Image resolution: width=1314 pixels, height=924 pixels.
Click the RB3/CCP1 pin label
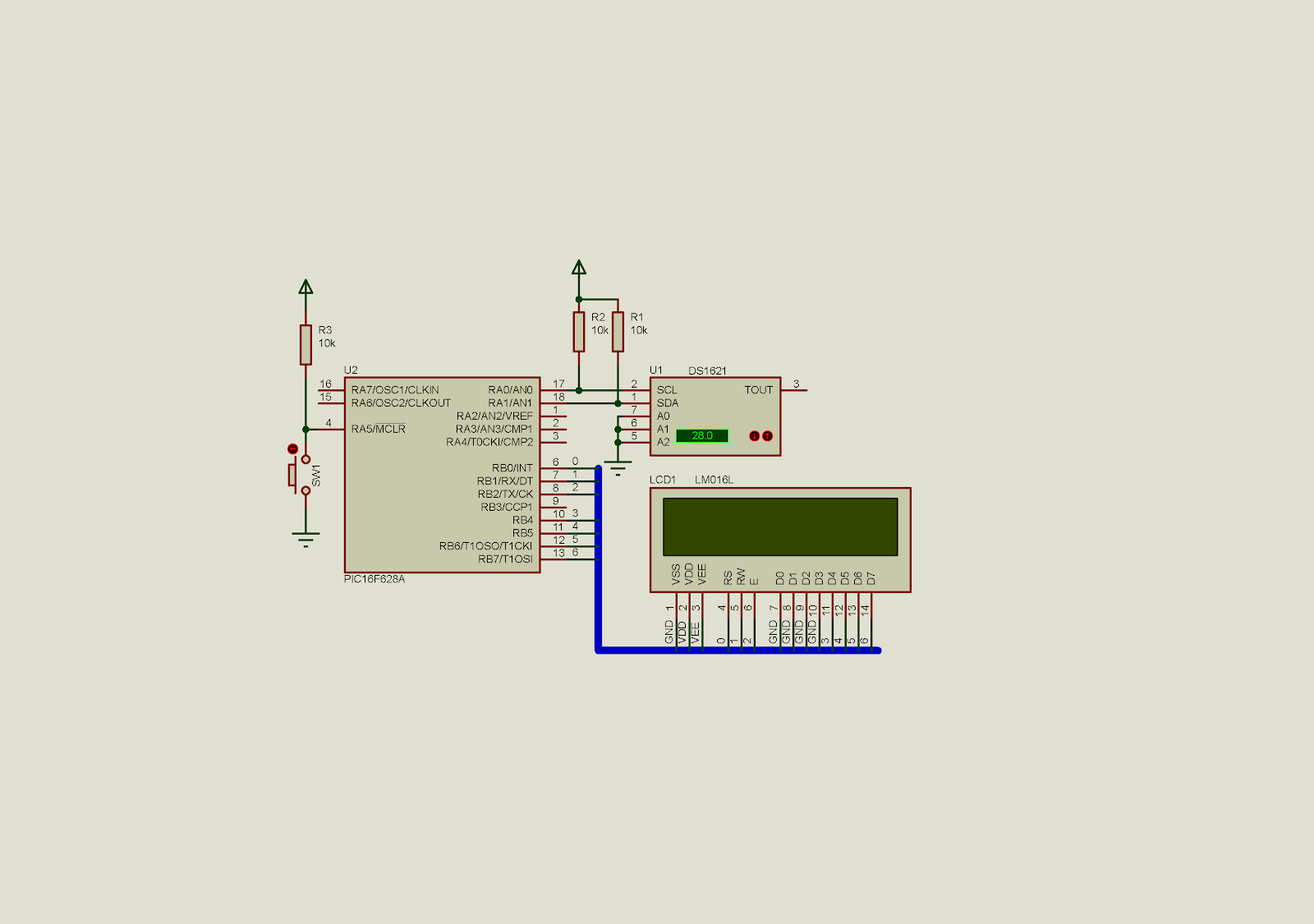[507, 508]
